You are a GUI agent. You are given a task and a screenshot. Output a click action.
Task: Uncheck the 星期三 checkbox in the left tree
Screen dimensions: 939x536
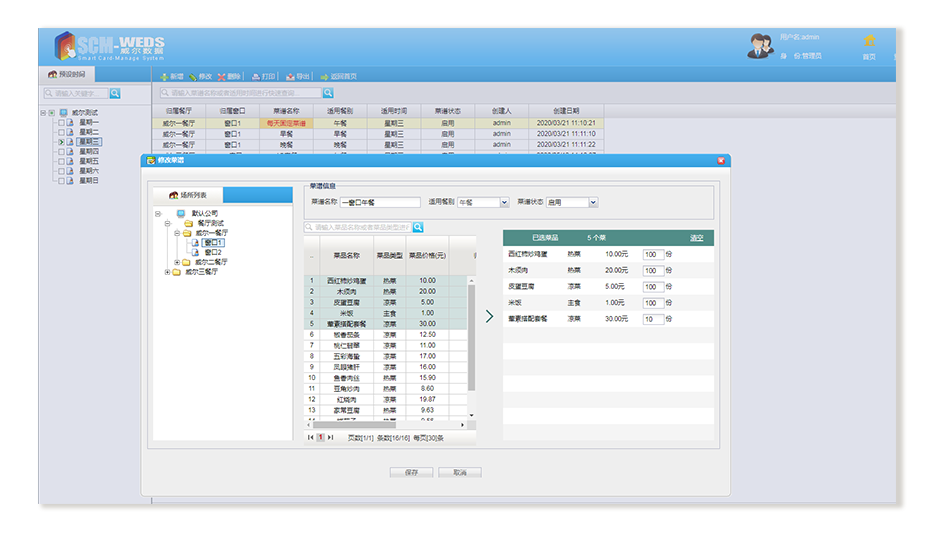tap(61, 142)
